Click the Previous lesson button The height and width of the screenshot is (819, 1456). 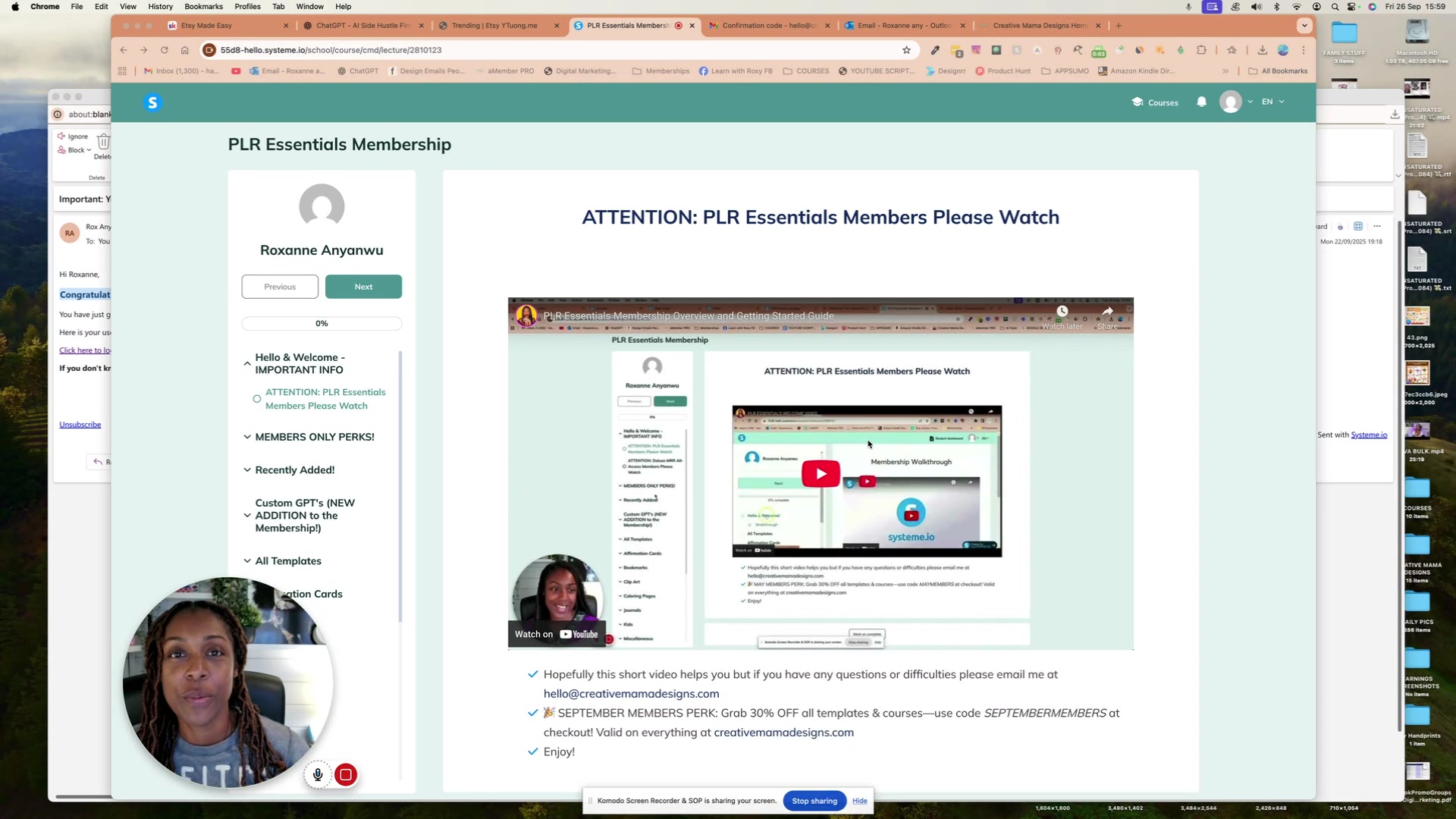pyautogui.click(x=280, y=287)
